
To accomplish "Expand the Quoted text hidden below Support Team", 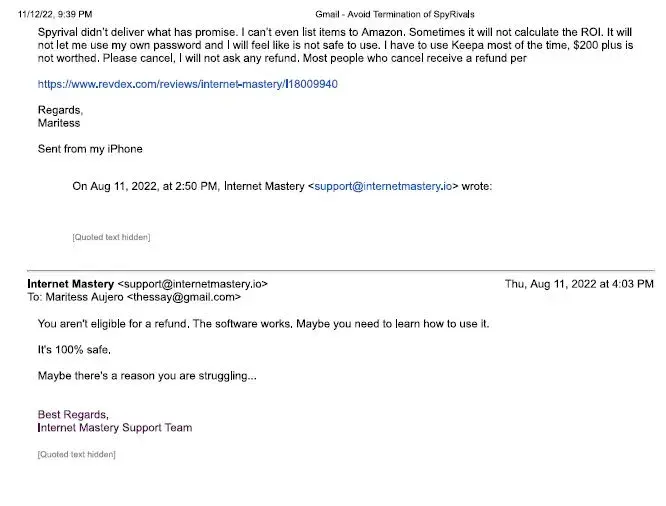I will (76, 454).
